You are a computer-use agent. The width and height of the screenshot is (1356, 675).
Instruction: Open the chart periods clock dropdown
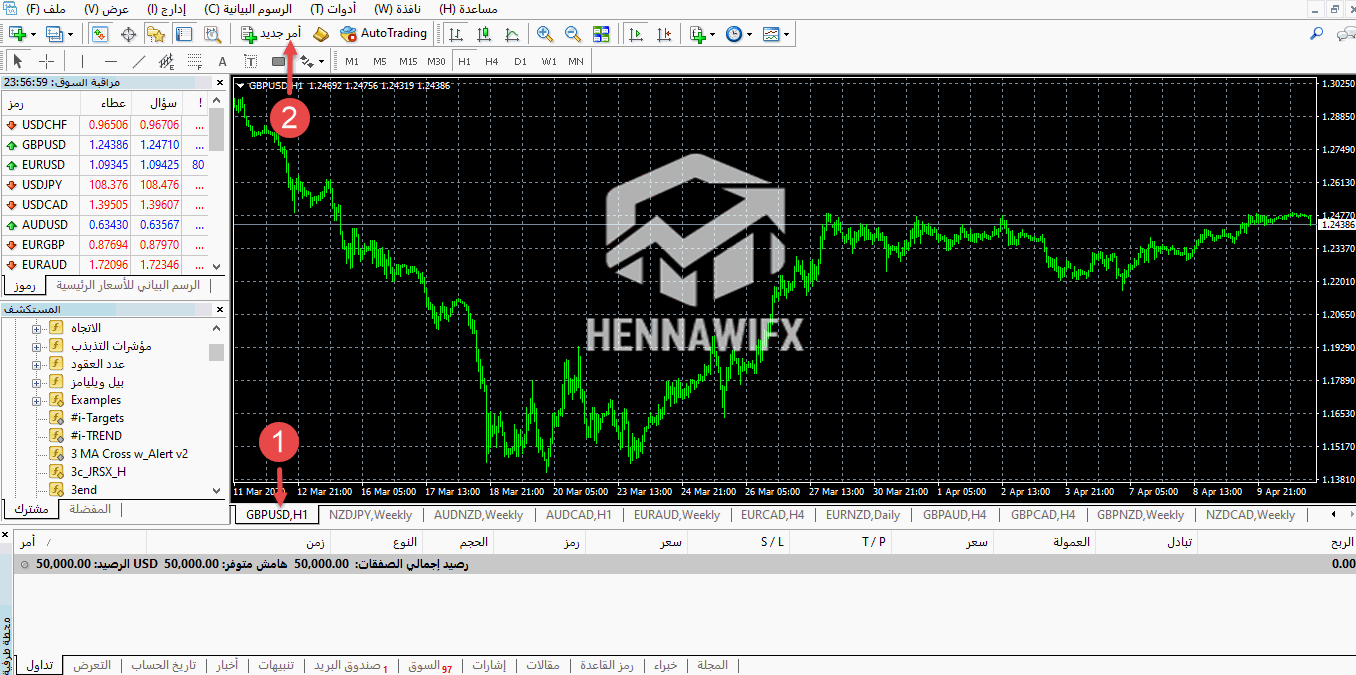(738, 34)
